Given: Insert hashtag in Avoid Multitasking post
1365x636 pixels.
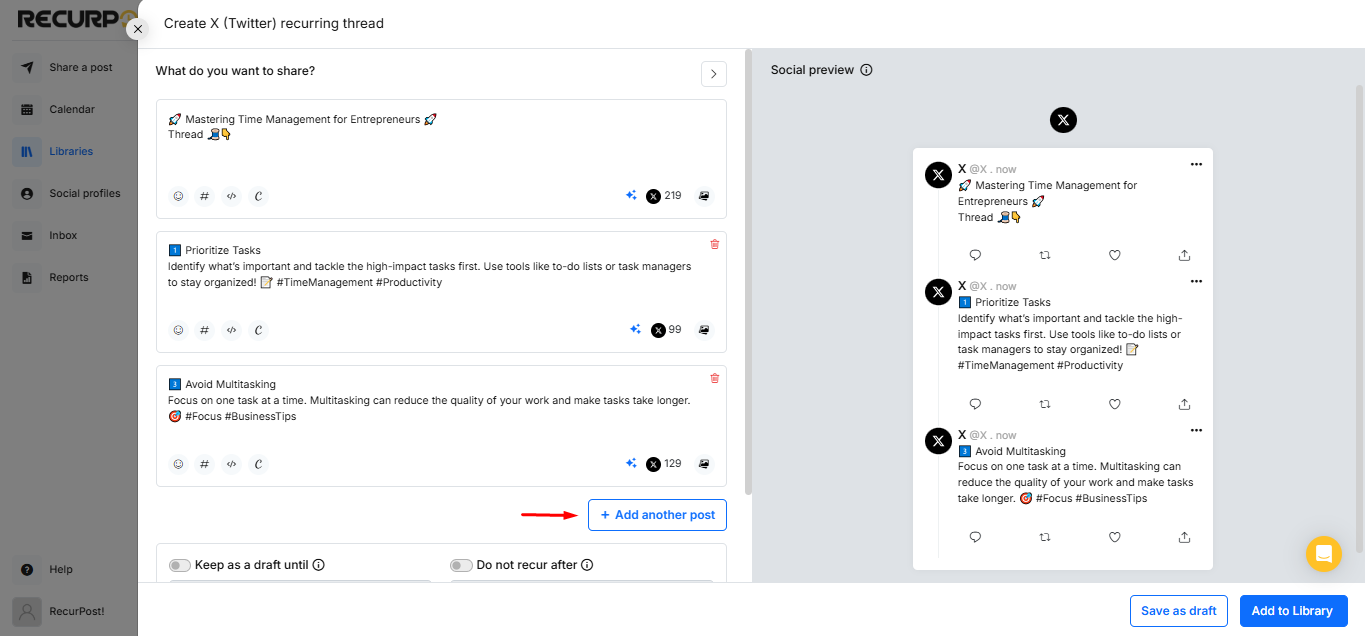Looking at the screenshot, I should (x=205, y=464).
